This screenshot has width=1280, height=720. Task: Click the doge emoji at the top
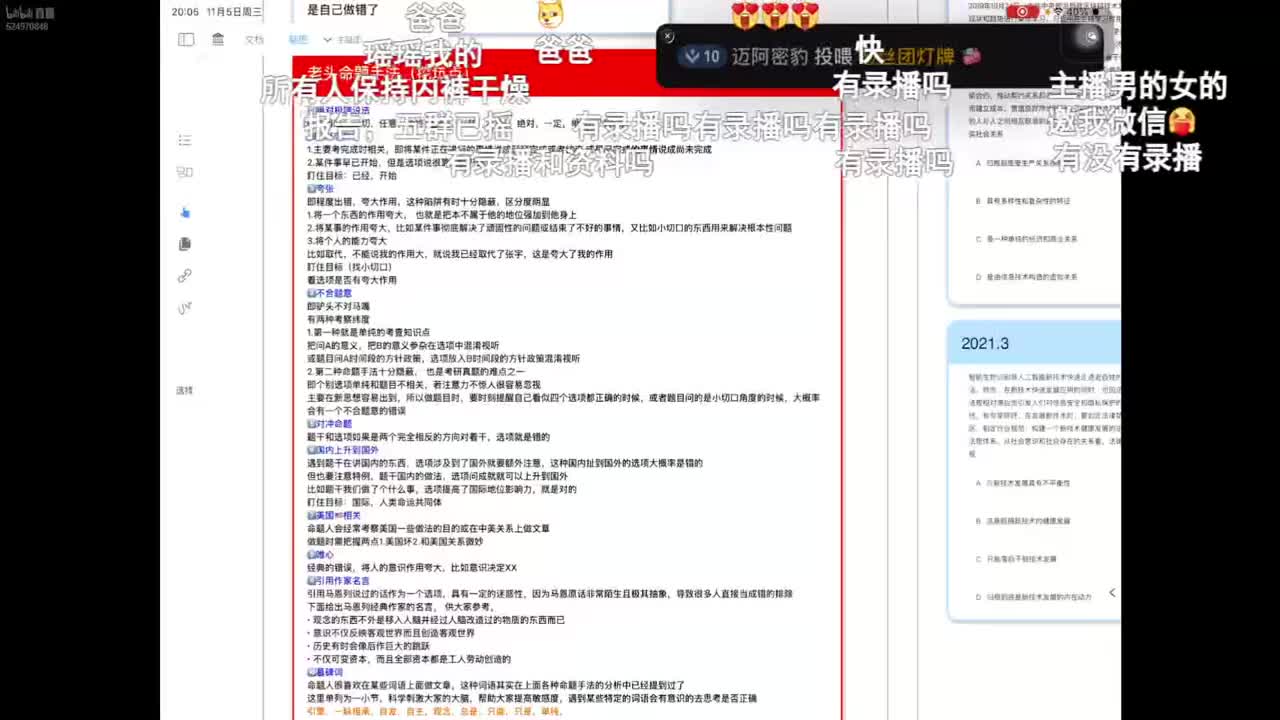pyautogui.click(x=550, y=14)
